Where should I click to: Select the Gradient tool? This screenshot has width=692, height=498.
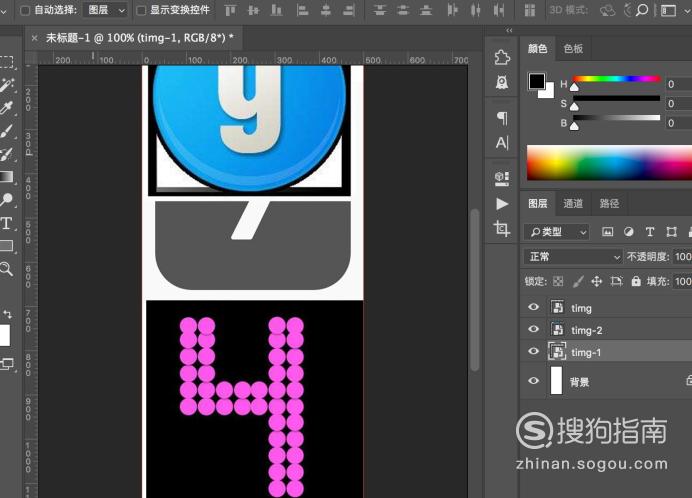pos(6,177)
